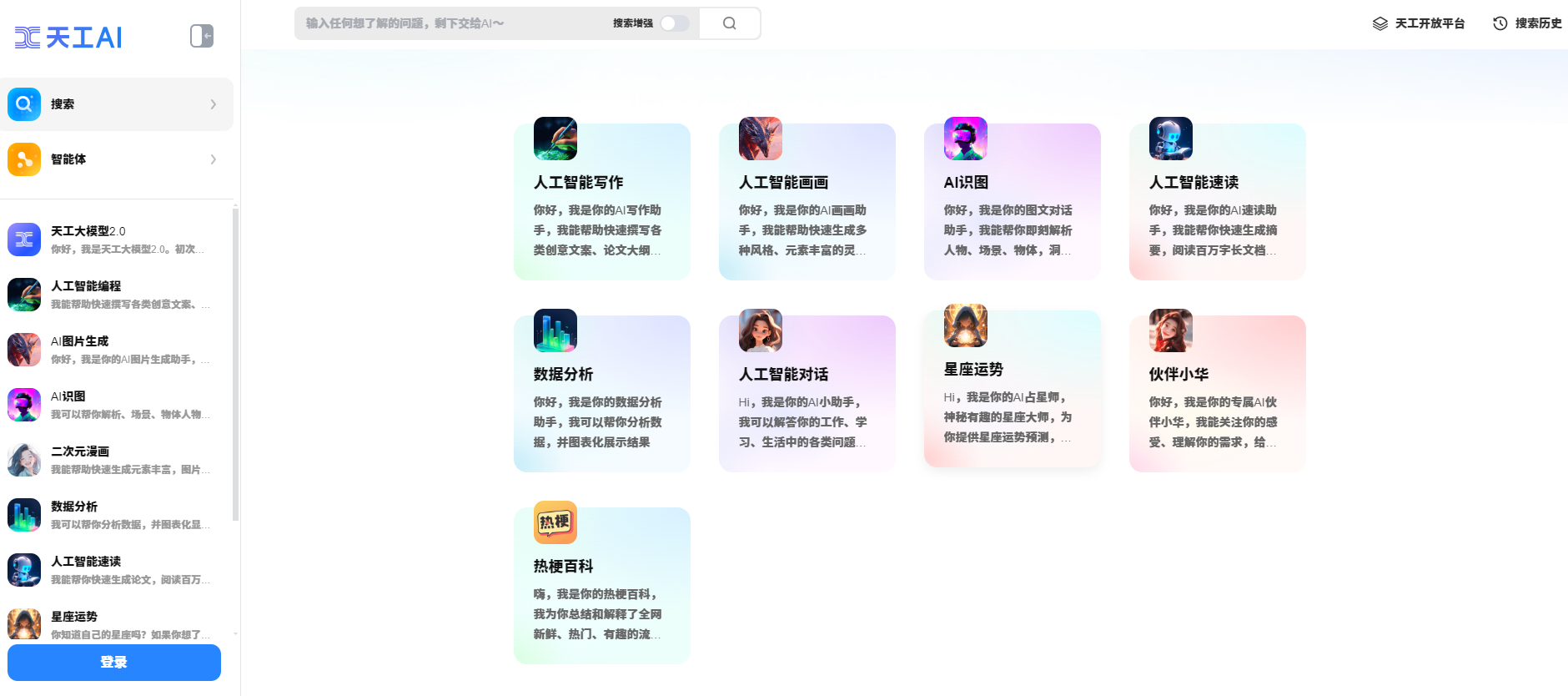Open 人工智能编程 avatar in sidebar list
Image resolution: width=1568 pixels, height=696 pixels.
[24, 295]
